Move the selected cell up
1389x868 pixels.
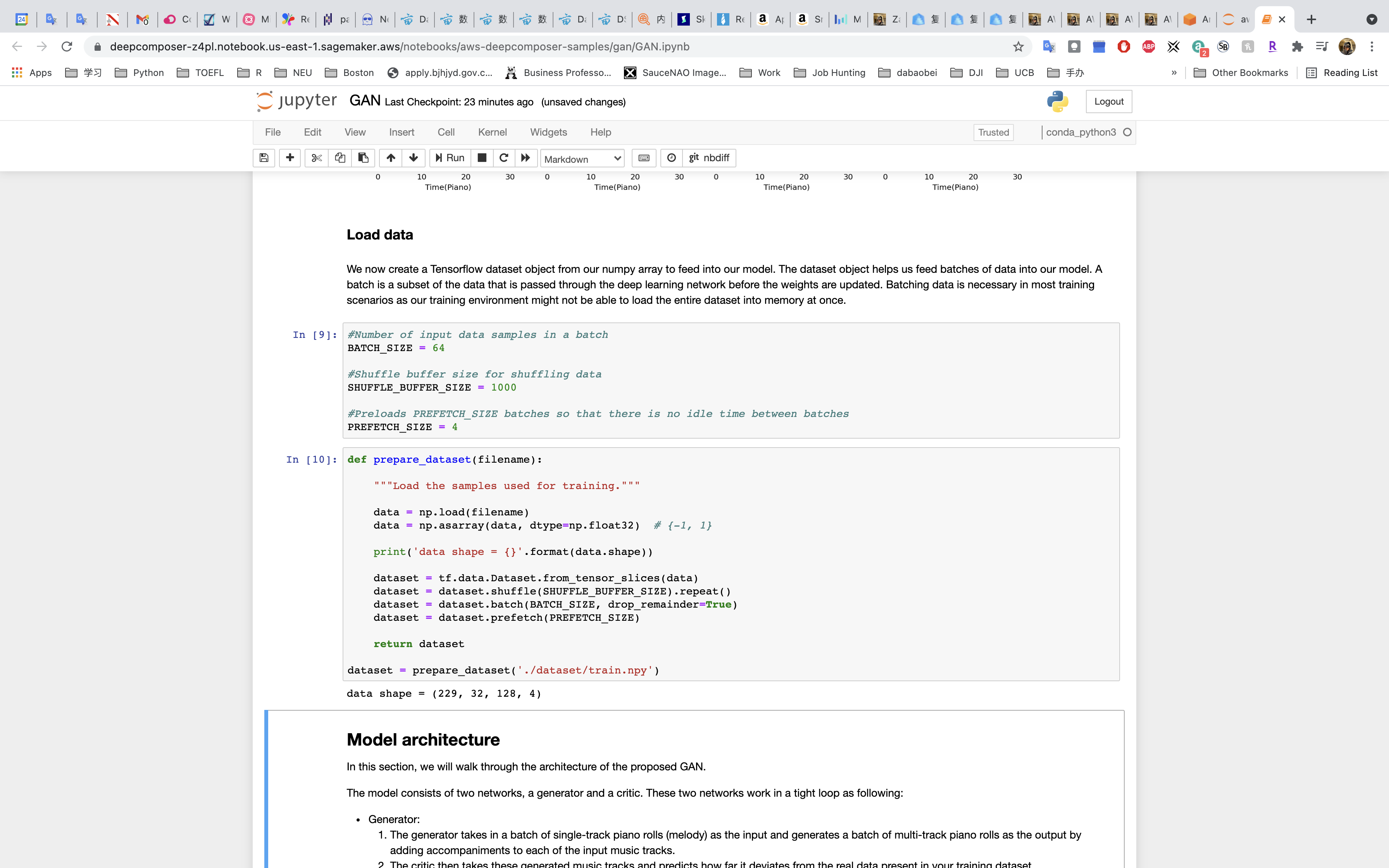(391, 158)
